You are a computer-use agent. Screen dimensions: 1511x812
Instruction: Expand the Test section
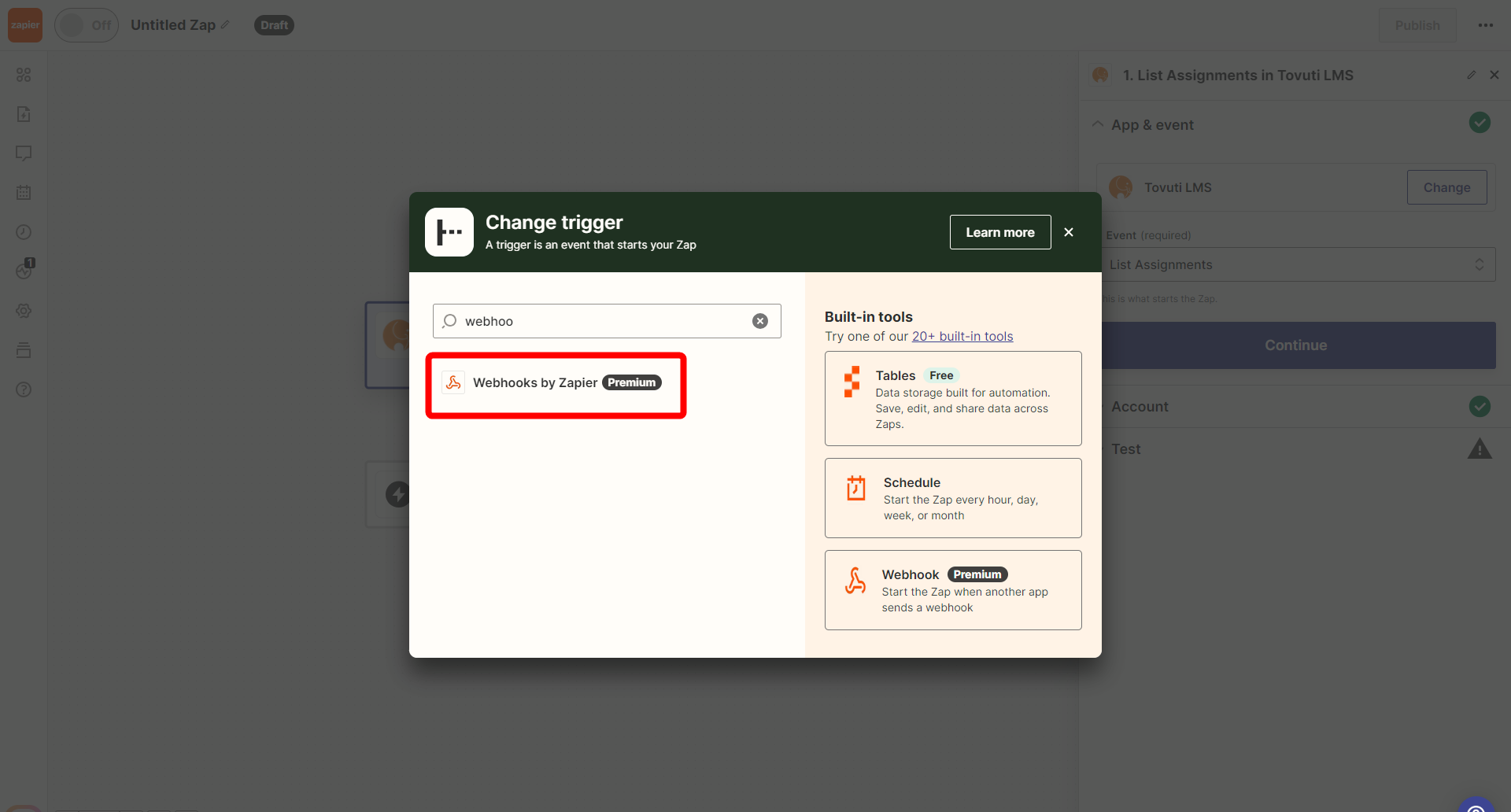pyautogui.click(x=1126, y=449)
